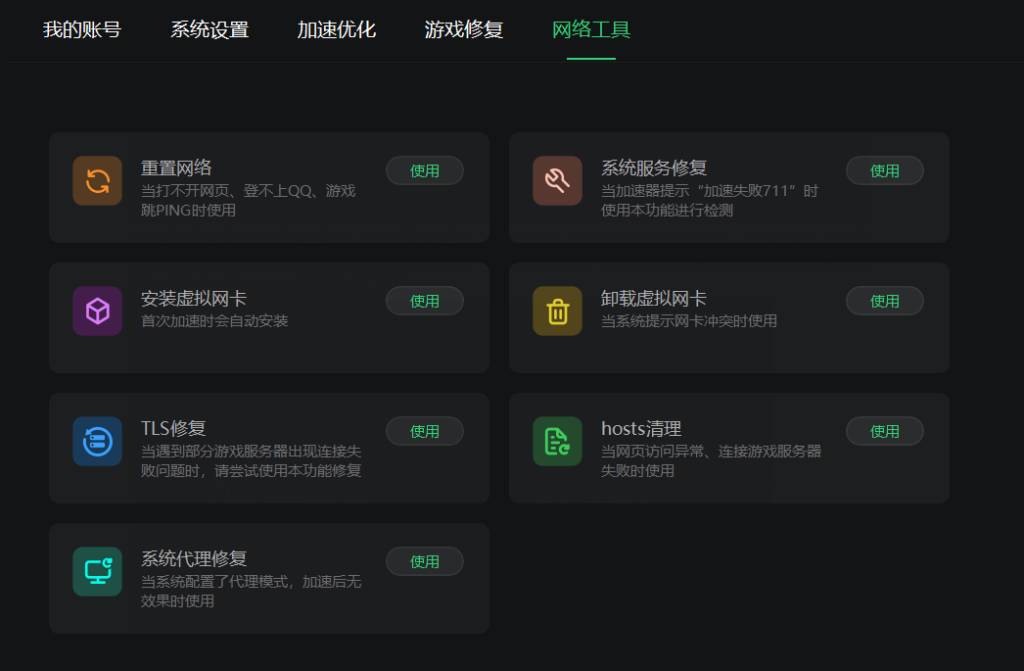The height and width of the screenshot is (671, 1024).
Task: Click the purple 安装虚拟网卡 cube icon
Action: point(97,311)
